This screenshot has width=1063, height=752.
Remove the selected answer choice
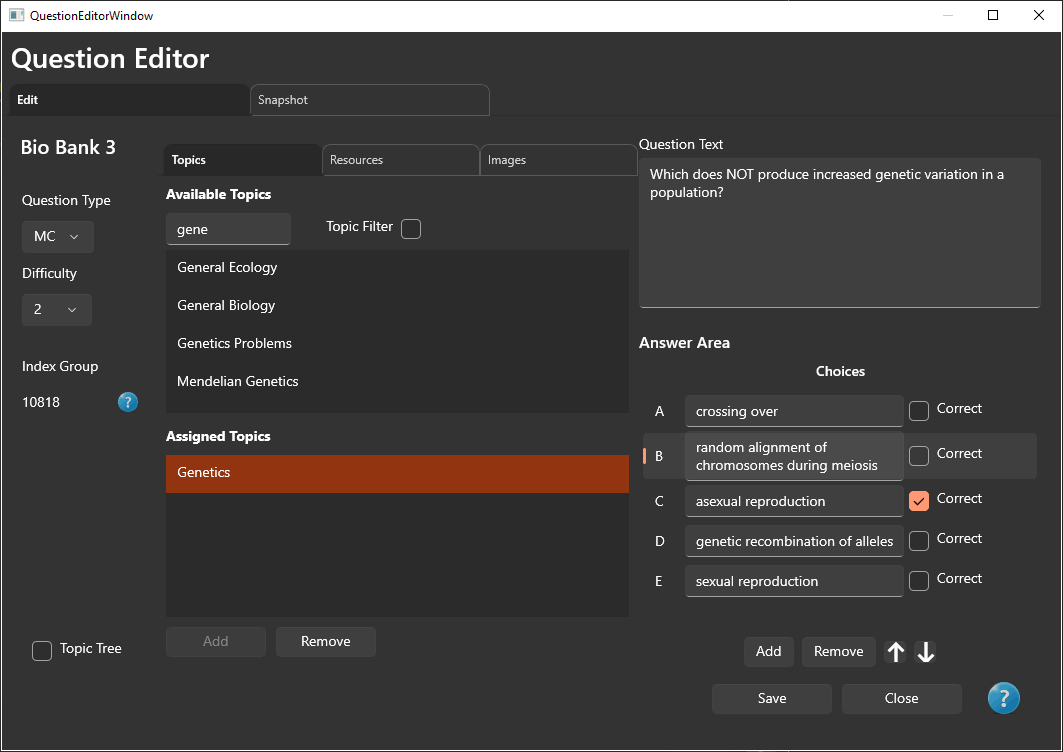pos(839,652)
